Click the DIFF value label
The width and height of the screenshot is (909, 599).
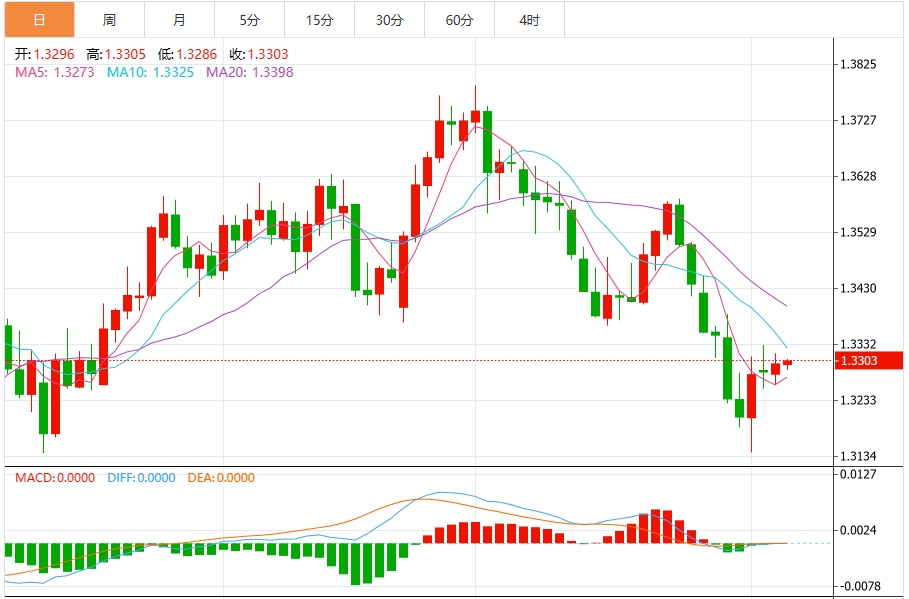(141, 478)
